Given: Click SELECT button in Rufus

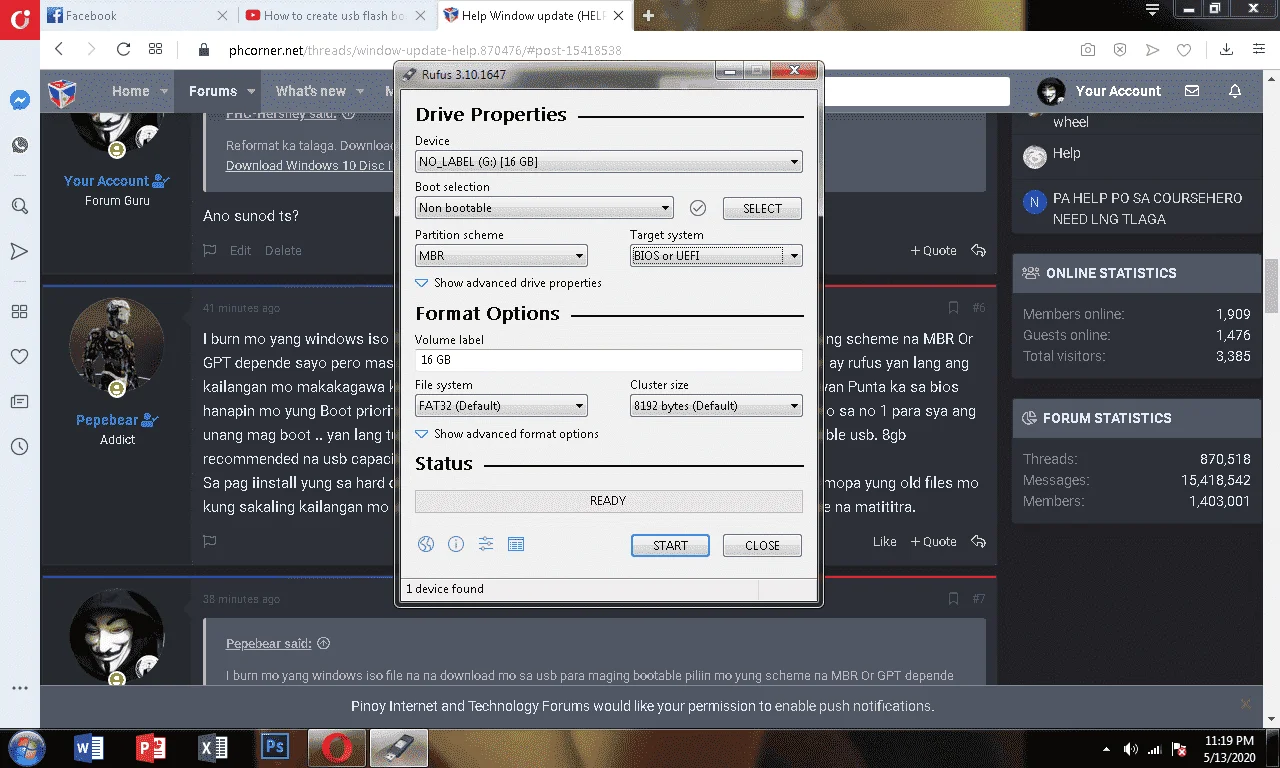Looking at the screenshot, I should pyautogui.click(x=762, y=208).
